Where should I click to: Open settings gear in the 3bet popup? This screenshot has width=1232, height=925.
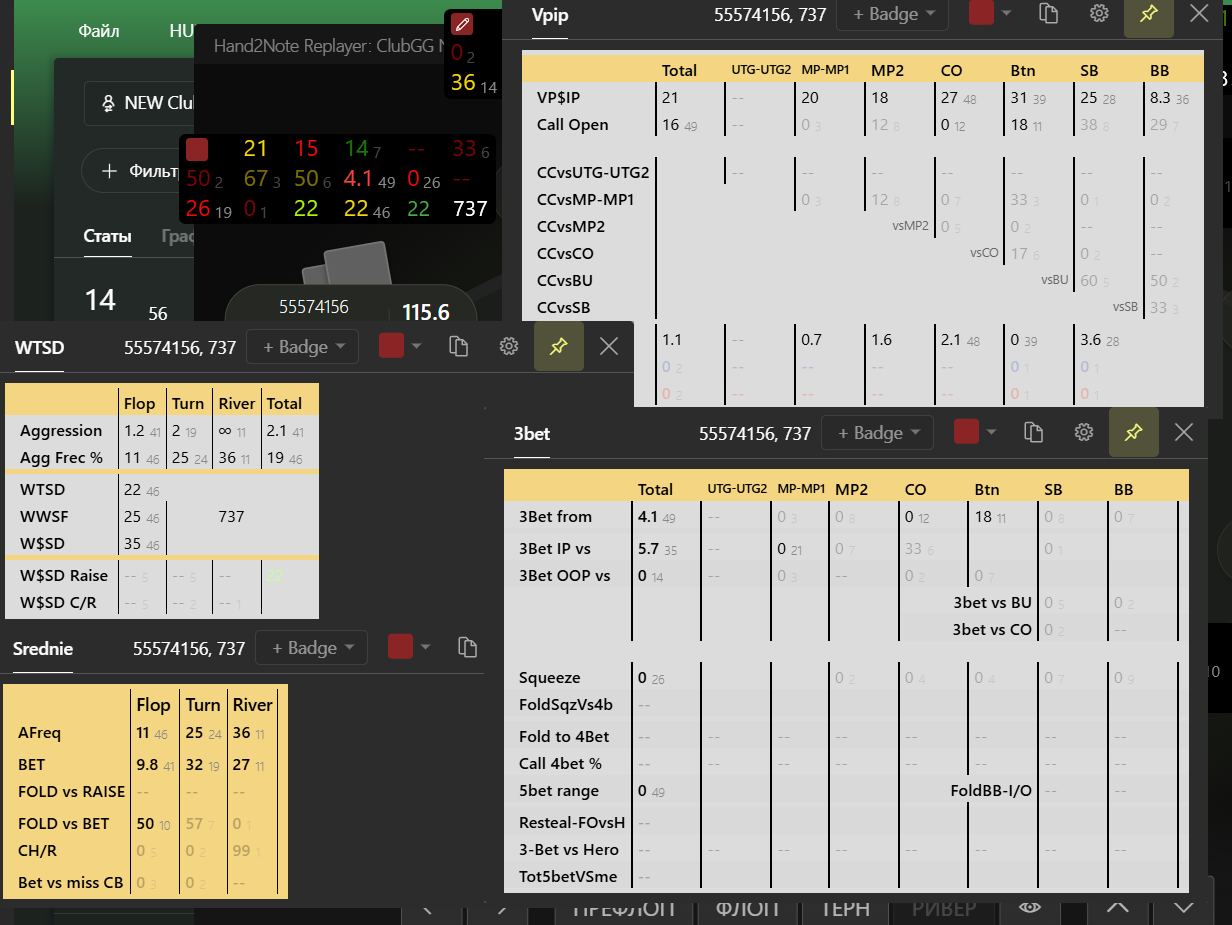point(1083,433)
